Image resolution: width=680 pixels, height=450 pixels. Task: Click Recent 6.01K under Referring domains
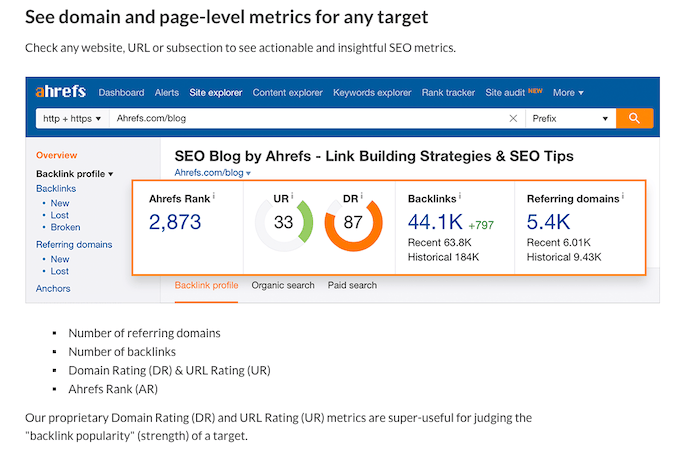[x=559, y=242]
